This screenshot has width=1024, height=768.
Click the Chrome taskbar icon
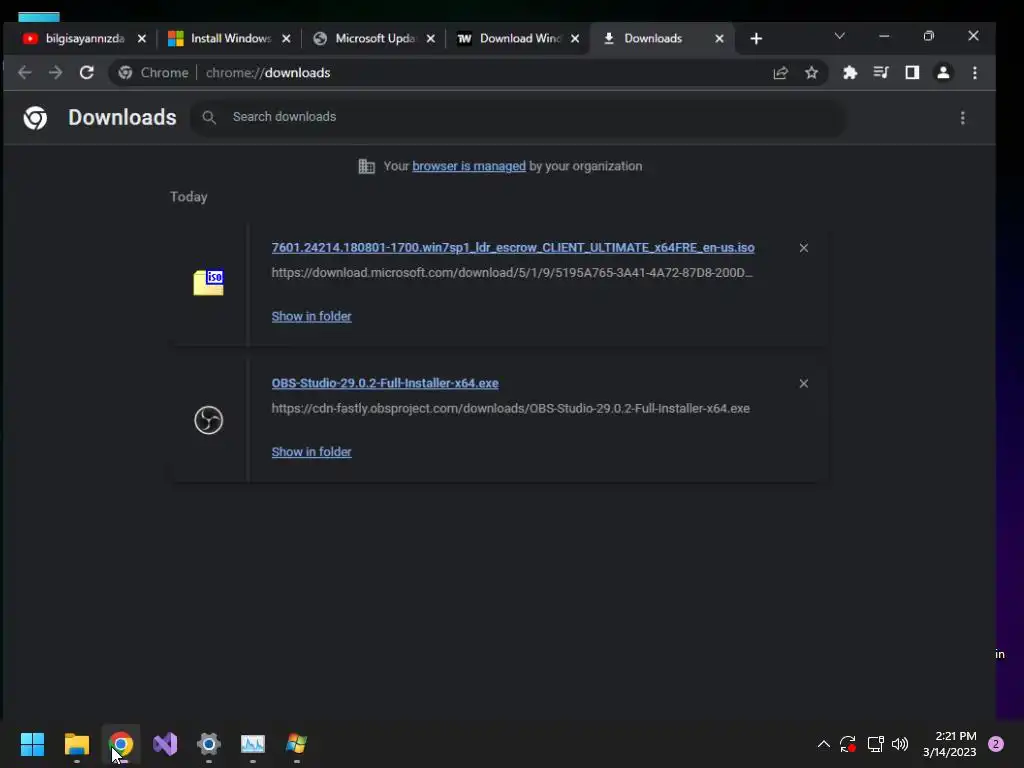click(x=121, y=744)
